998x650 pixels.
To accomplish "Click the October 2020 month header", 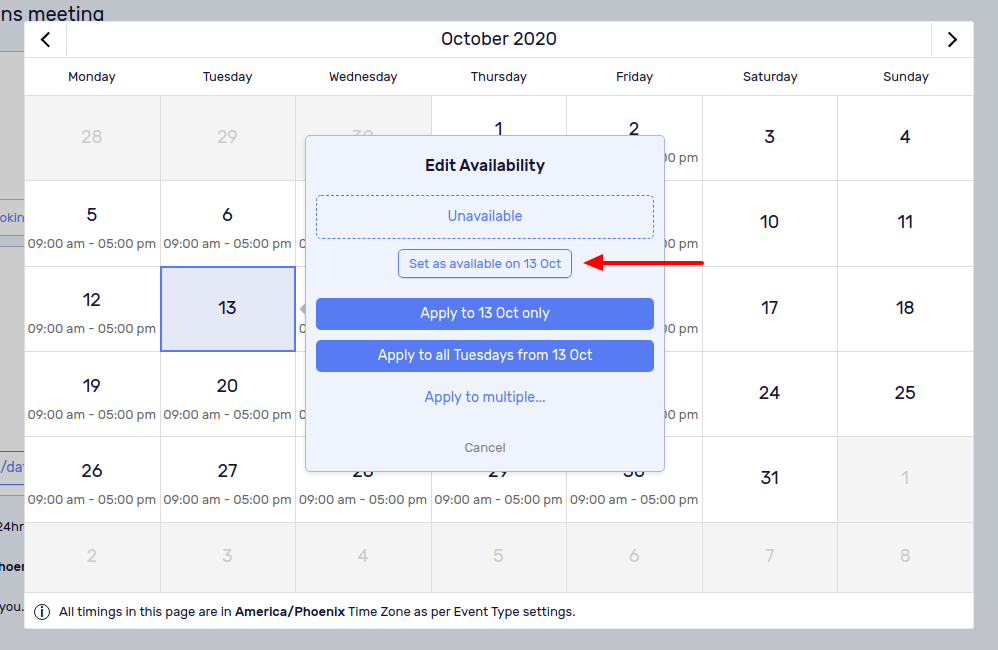I will [x=498, y=39].
